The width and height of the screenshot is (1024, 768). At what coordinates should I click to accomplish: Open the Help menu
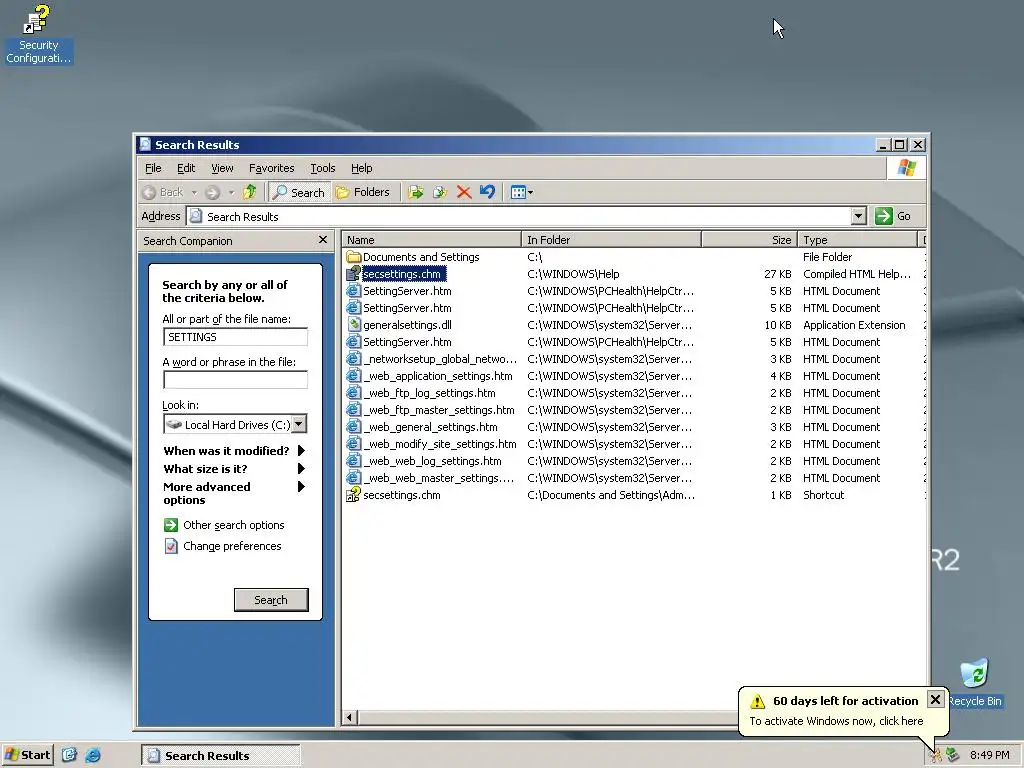point(361,168)
